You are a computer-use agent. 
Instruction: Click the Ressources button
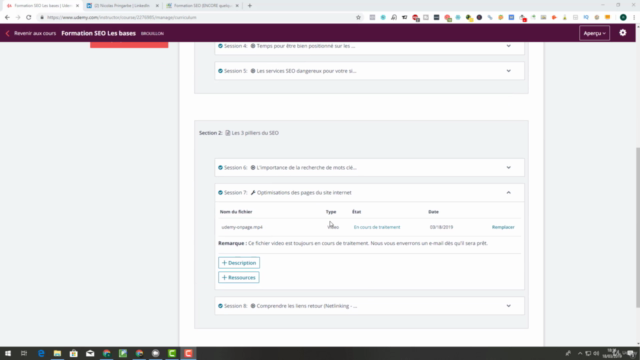pyautogui.click(x=239, y=278)
